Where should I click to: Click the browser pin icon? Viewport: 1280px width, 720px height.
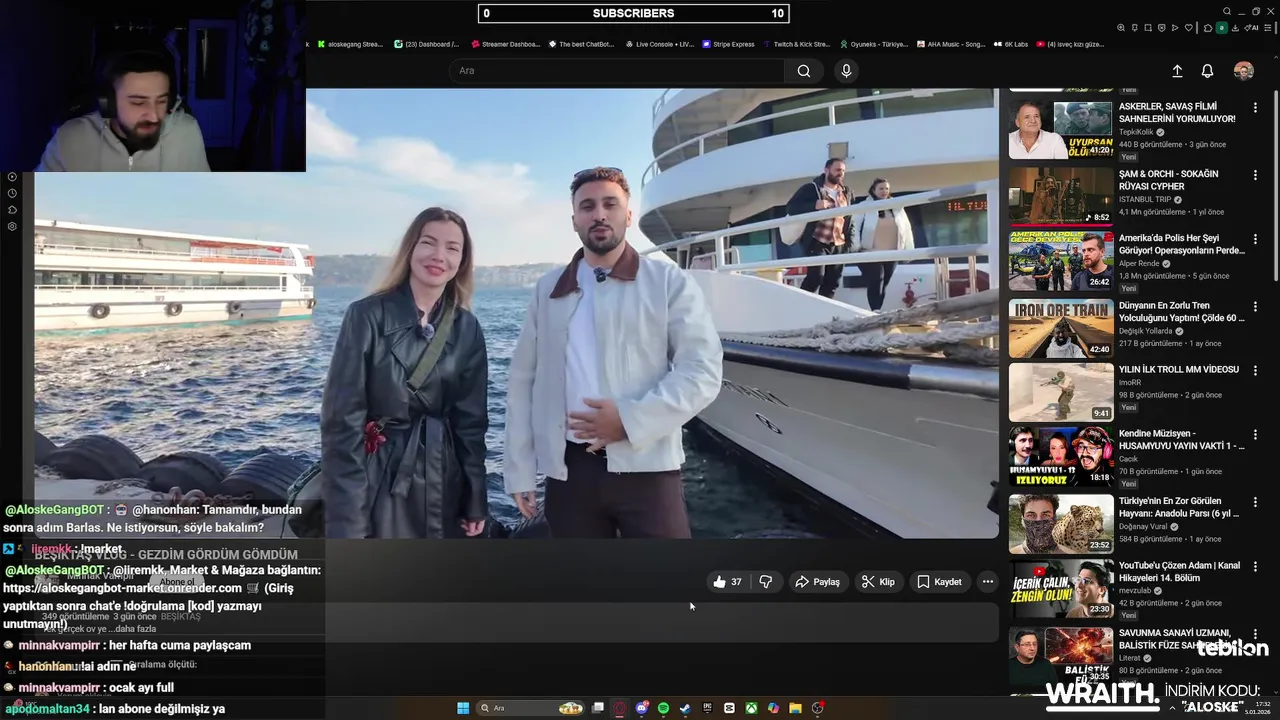pos(1135,28)
